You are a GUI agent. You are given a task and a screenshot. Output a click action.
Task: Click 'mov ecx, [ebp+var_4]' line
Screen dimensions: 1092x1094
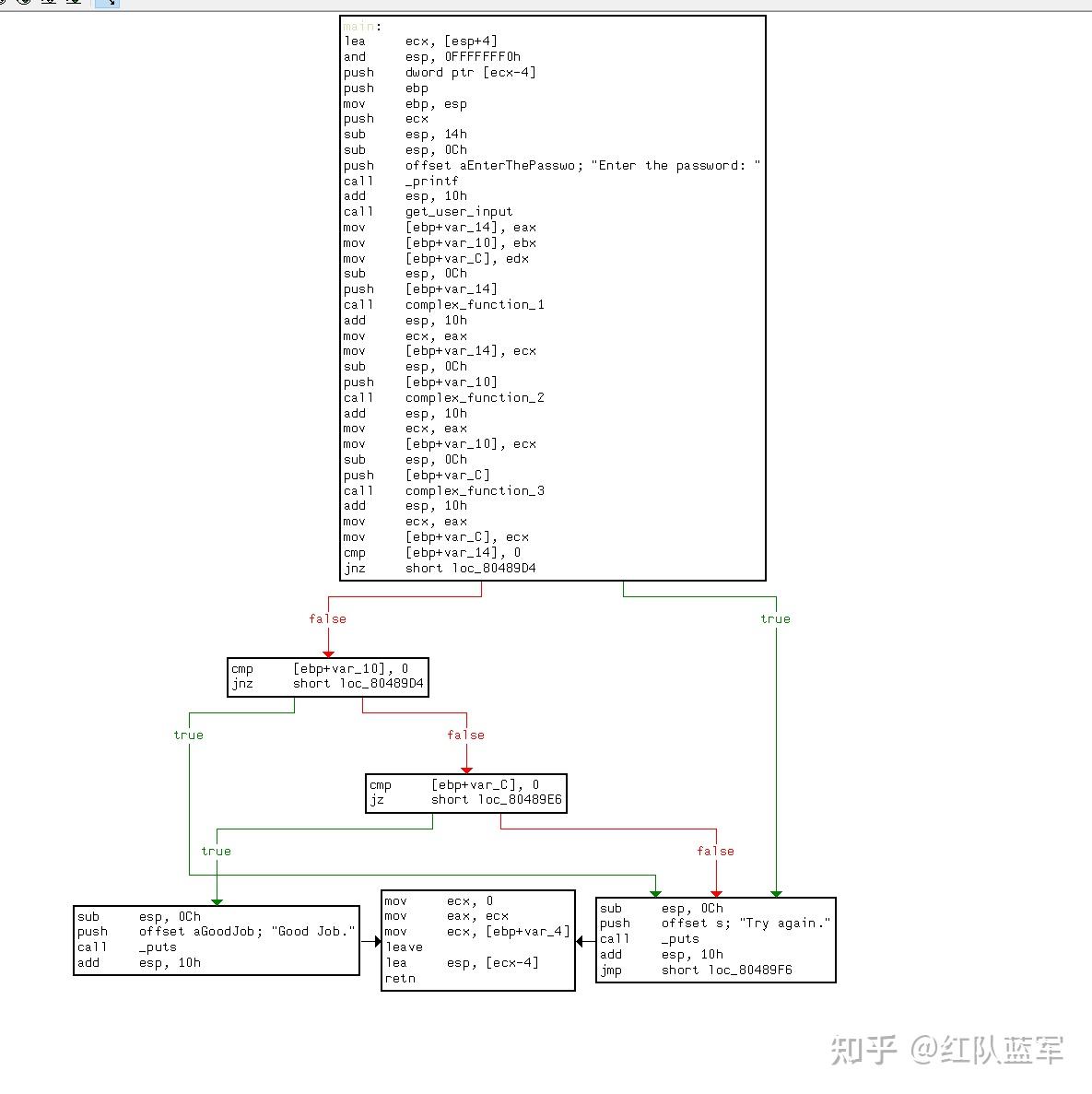click(x=477, y=932)
